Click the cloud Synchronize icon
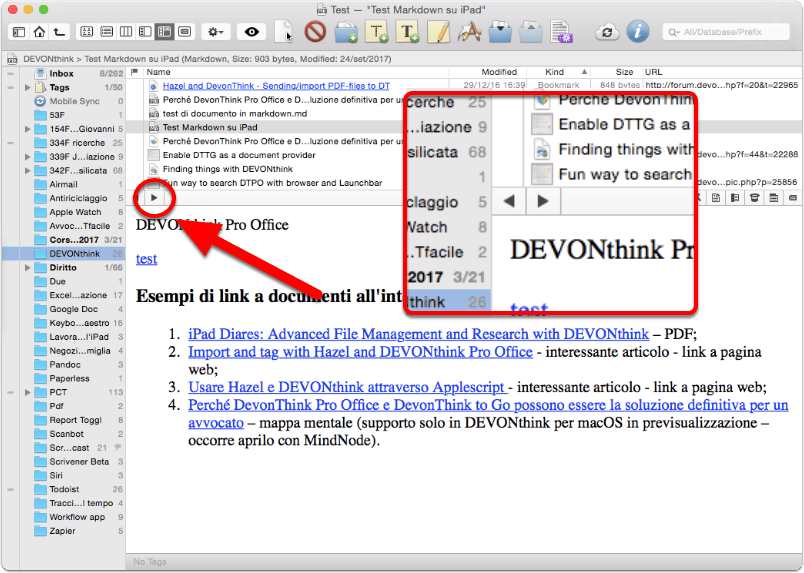This screenshot has height=573, width=804. coord(607,32)
